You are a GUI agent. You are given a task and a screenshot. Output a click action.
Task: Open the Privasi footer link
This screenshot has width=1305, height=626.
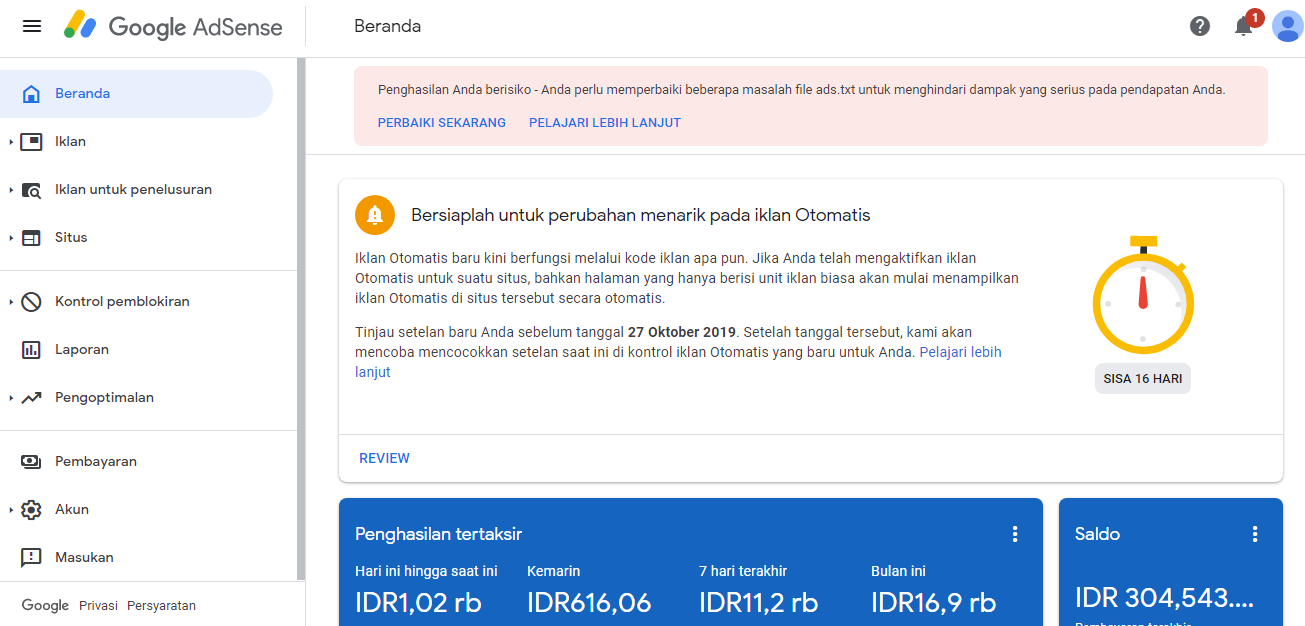click(x=98, y=606)
